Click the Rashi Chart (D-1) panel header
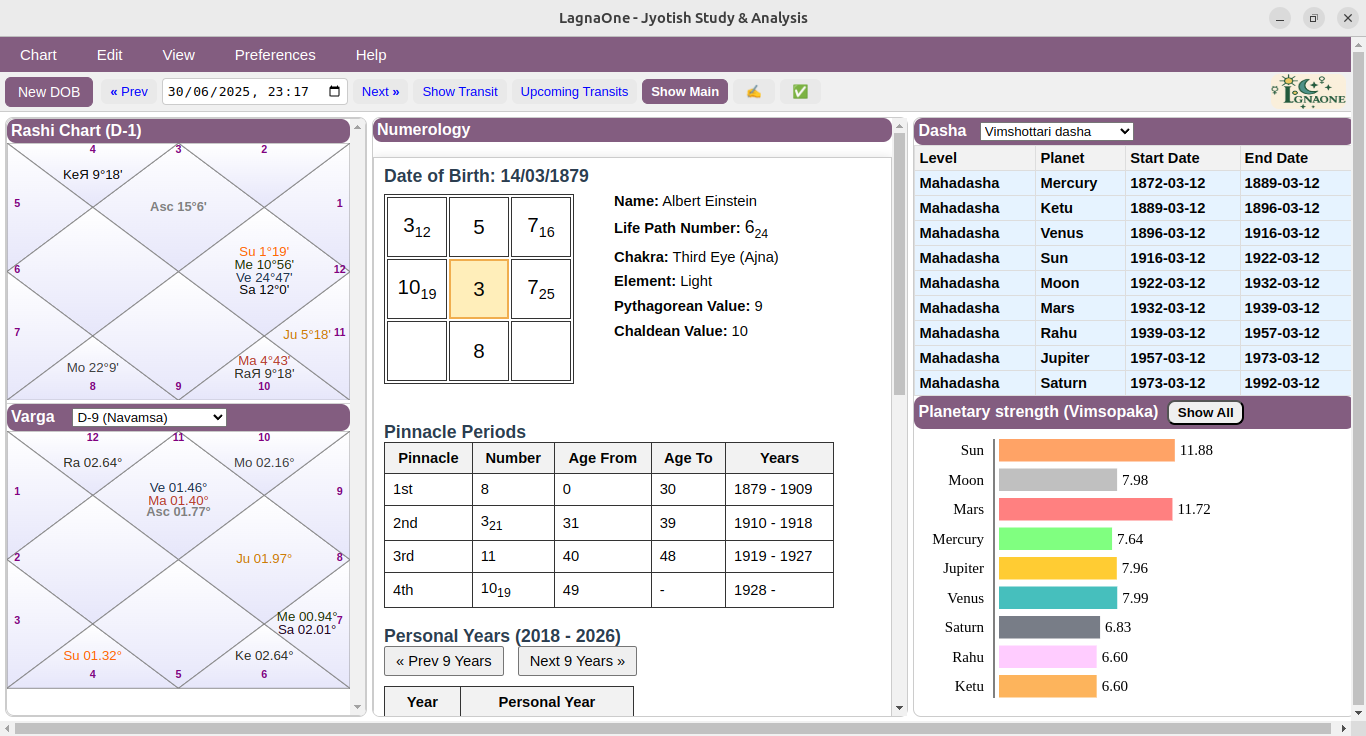Viewport: 1366px width, 736px height. click(178, 131)
